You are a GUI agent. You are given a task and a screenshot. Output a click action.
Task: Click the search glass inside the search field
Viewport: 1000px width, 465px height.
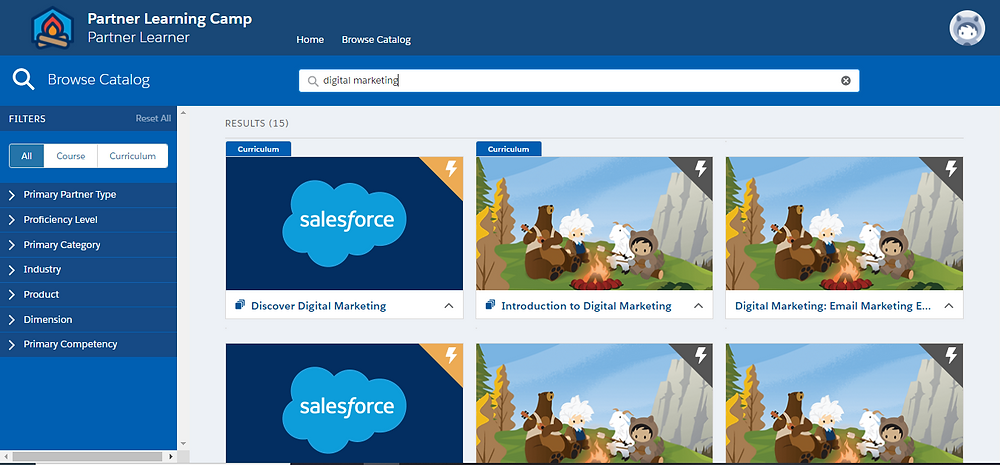coord(312,81)
